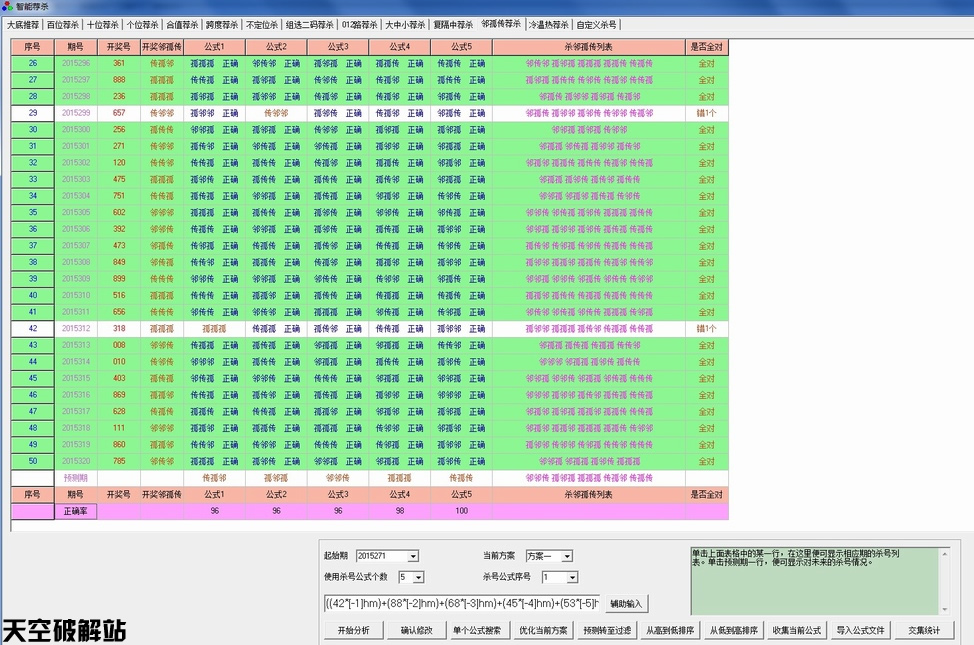Open the 百位荐杀 tab
974x645 pixels.
63,25
